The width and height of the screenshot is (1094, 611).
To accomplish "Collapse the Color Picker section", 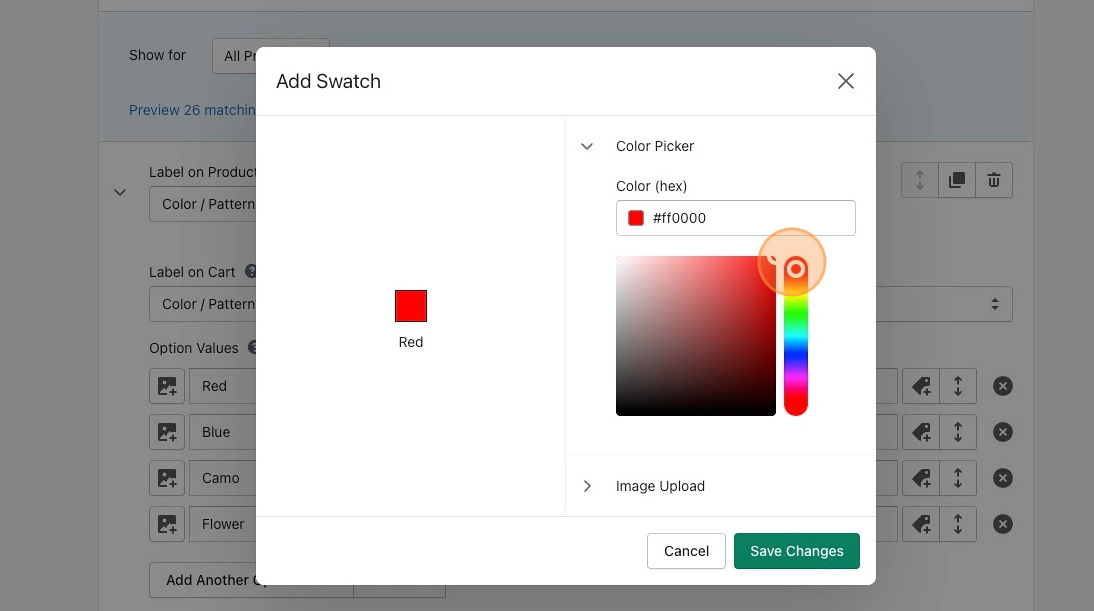I will 588,146.
